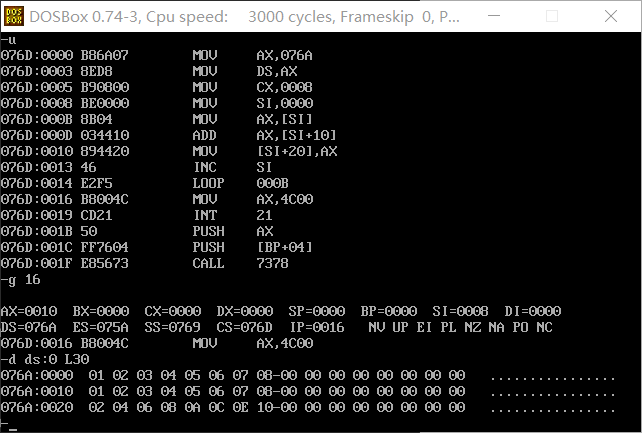Click the DOSBox 0.74-3 title text
This screenshot has height=433, width=642.
tap(244, 17)
